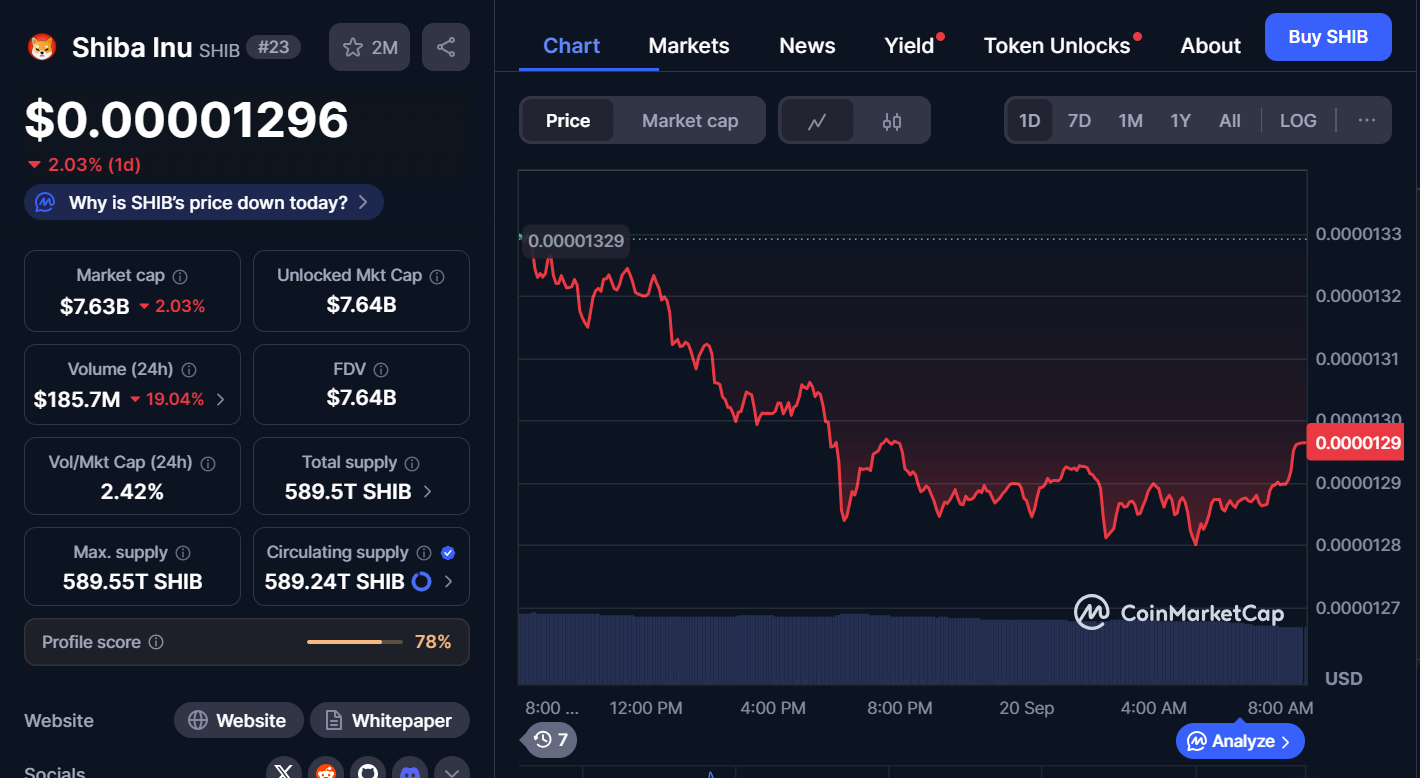The image size is (1420, 778).
Task: Set chart range to 1D
Action: coord(1029,121)
